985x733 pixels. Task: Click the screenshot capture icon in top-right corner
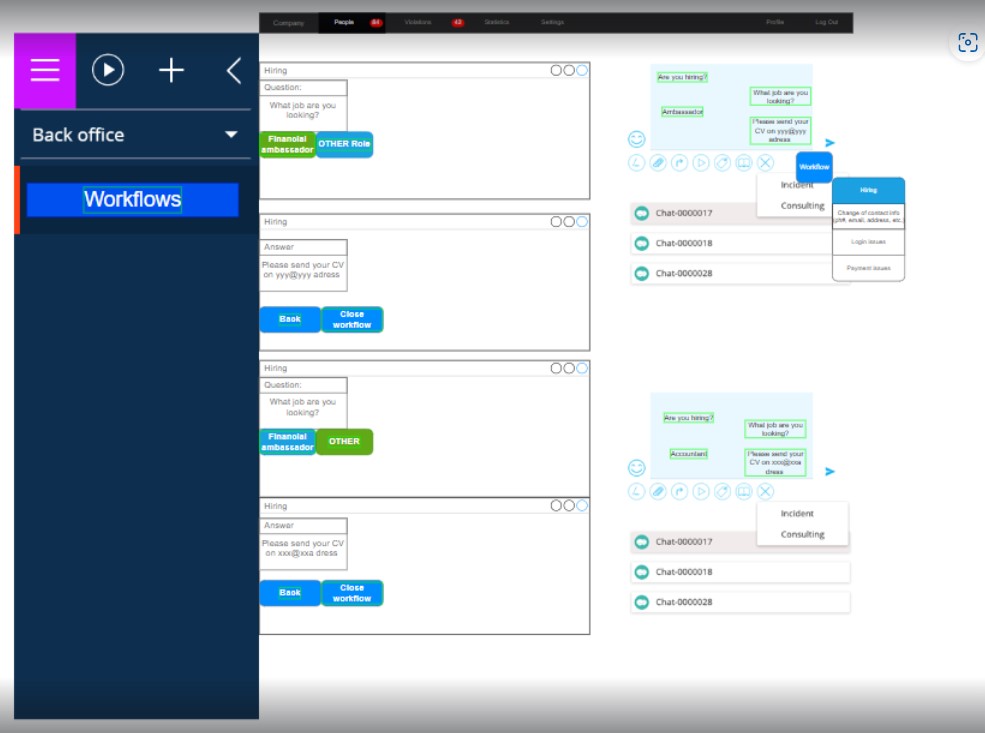point(967,43)
